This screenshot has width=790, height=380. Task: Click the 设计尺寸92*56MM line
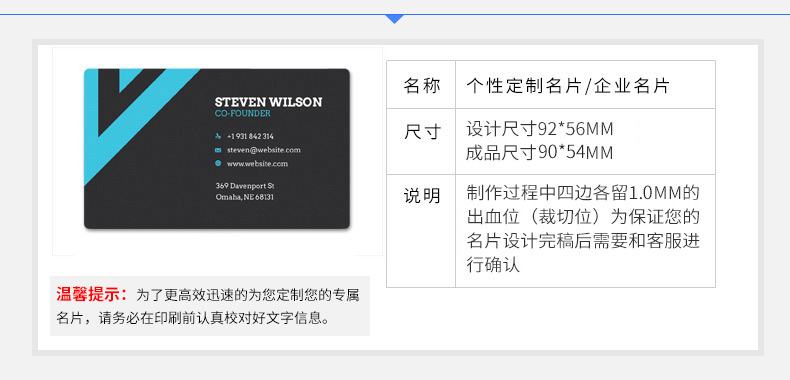[x=540, y=130]
